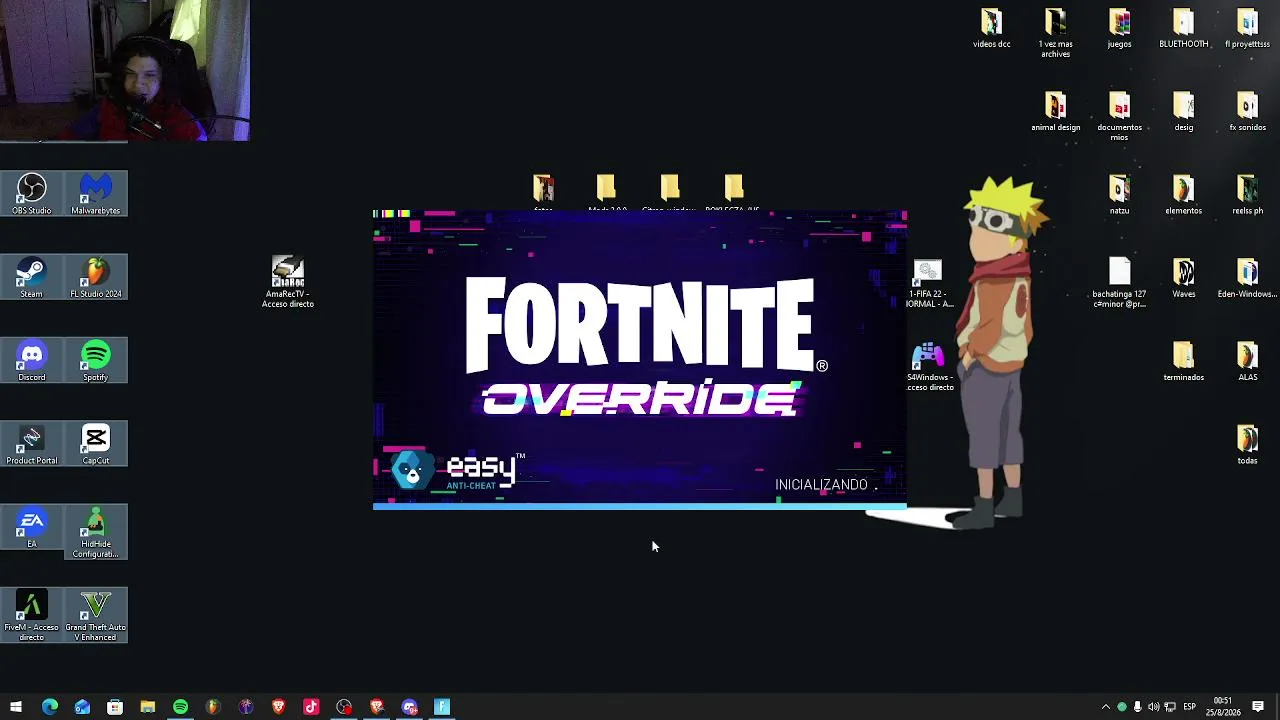This screenshot has height=720, width=1280.
Task: Open the clock and calendar flyout
Action: (x=1223, y=707)
